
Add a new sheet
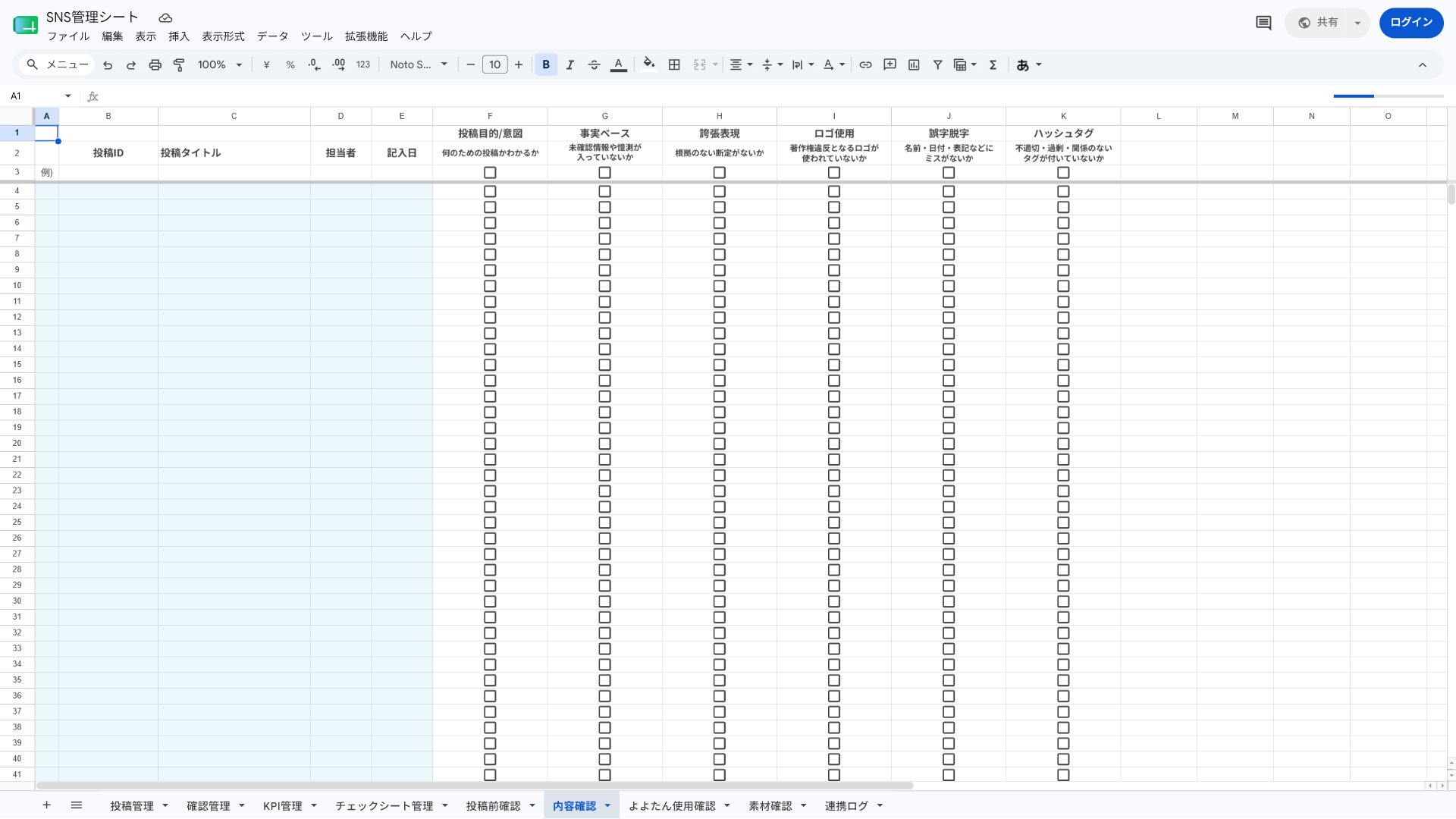pos(46,805)
